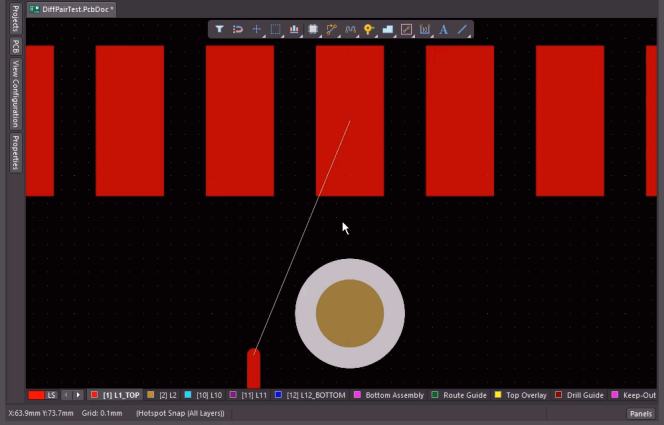This screenshot has width=664, height=425.
Task: Select the interactive routing tool
Action: tap(332, 30)
